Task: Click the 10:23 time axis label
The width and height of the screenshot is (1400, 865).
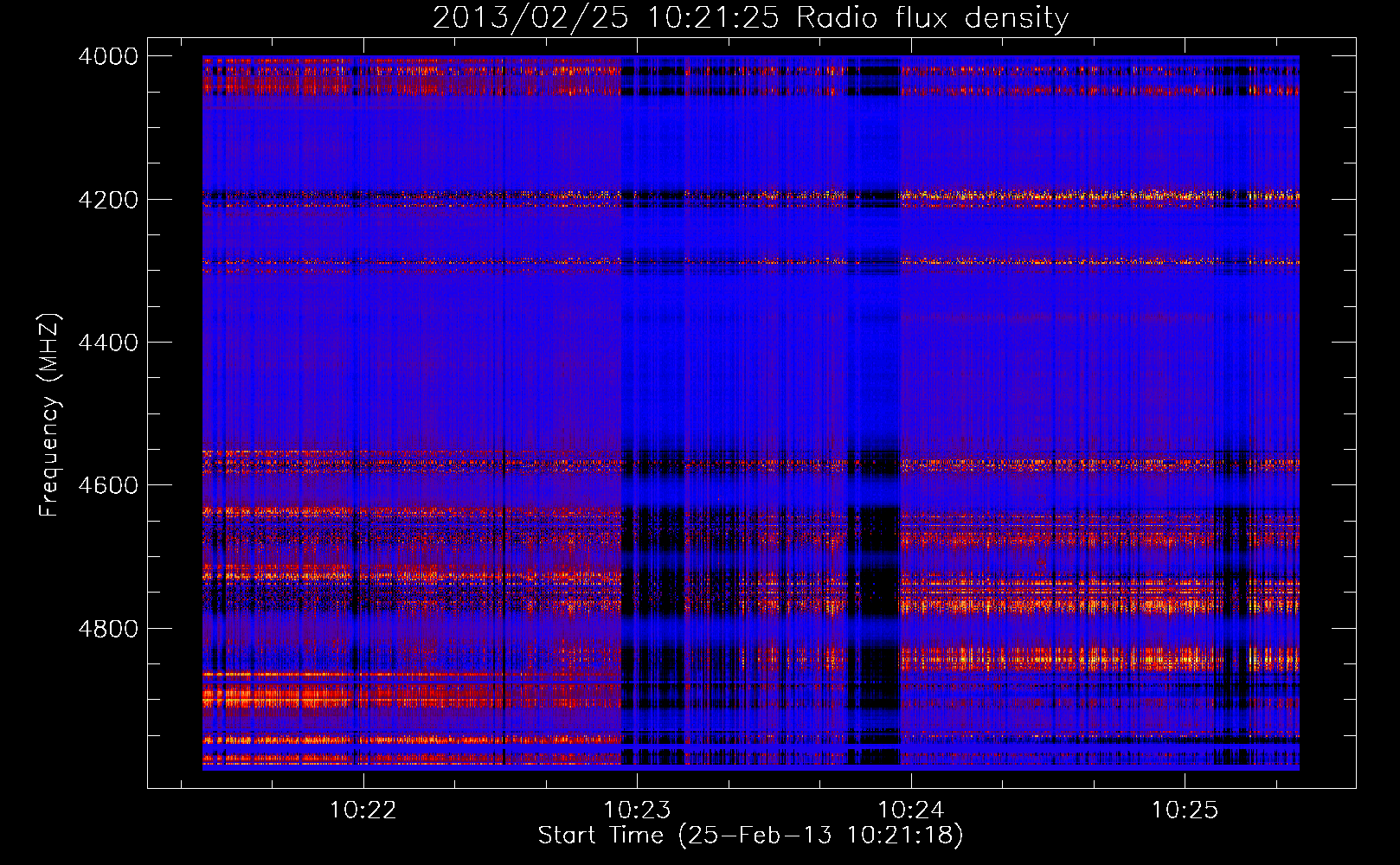Action: coord(637,811)
